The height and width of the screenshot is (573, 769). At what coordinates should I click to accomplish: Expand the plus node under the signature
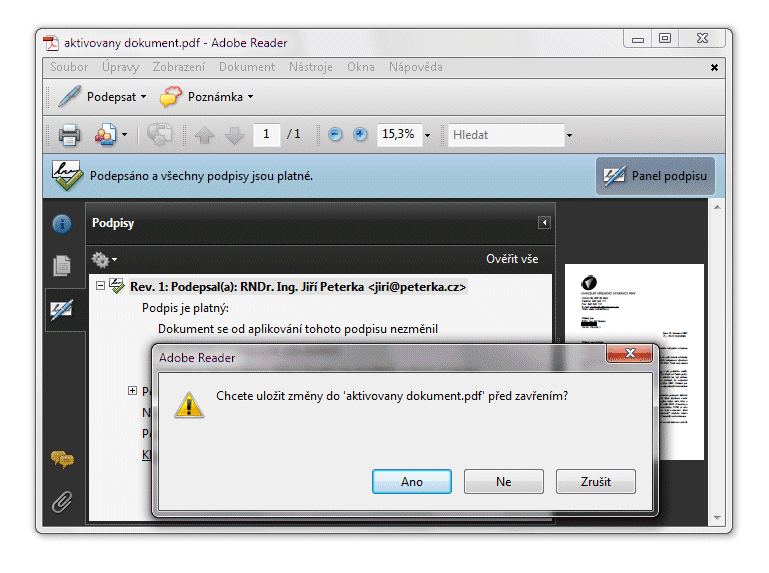(132, 391)
